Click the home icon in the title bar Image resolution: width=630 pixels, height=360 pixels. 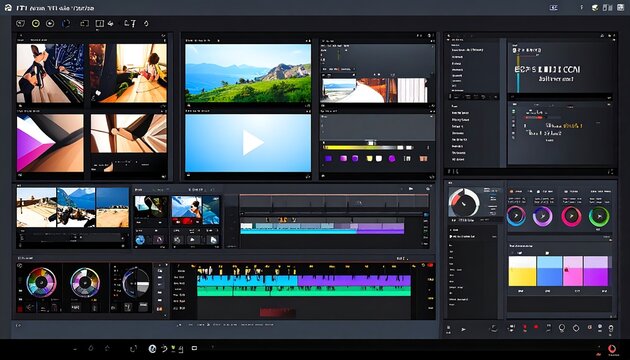[8, 8]
